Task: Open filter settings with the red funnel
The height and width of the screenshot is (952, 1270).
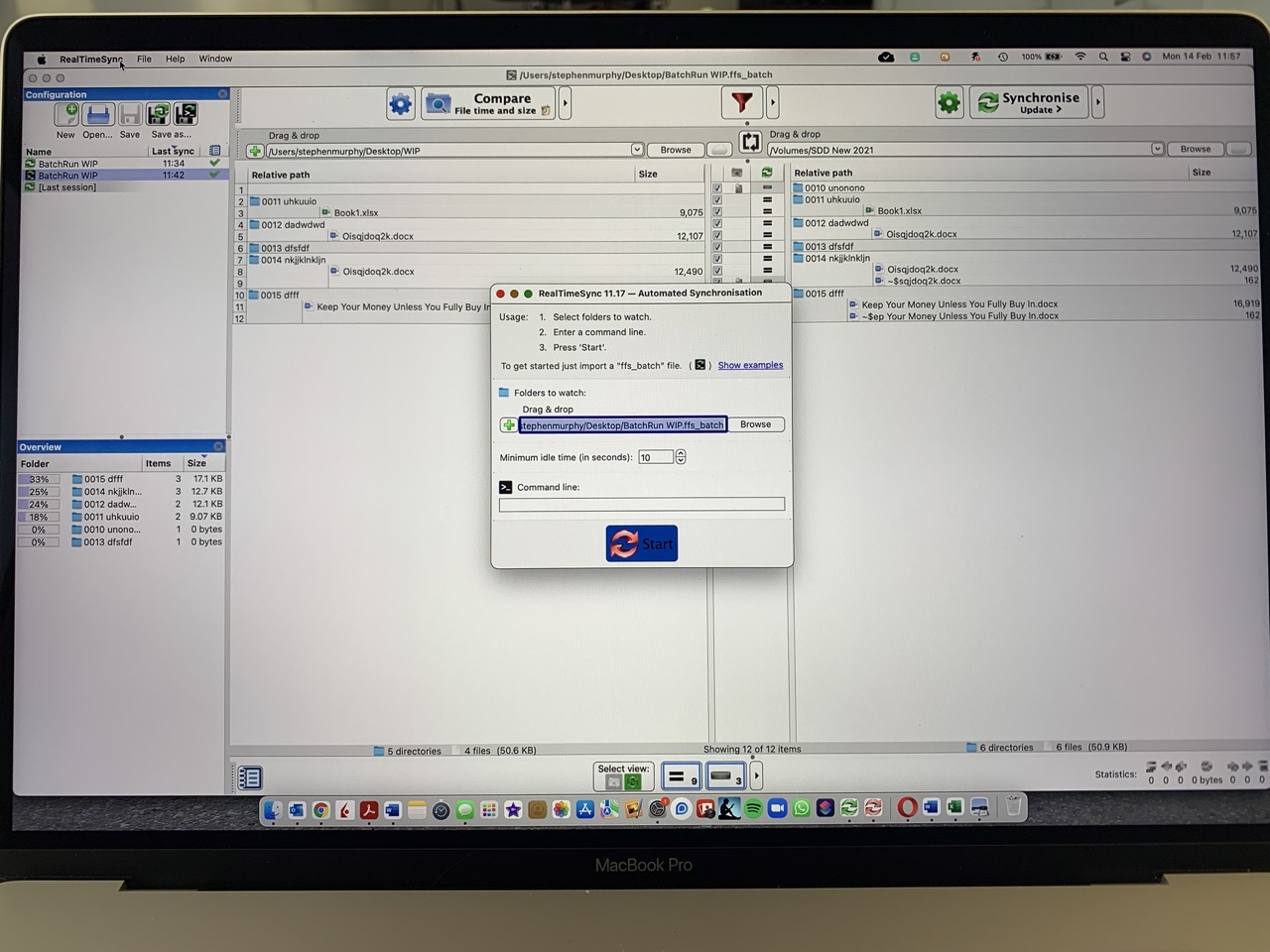Action: 741,102
